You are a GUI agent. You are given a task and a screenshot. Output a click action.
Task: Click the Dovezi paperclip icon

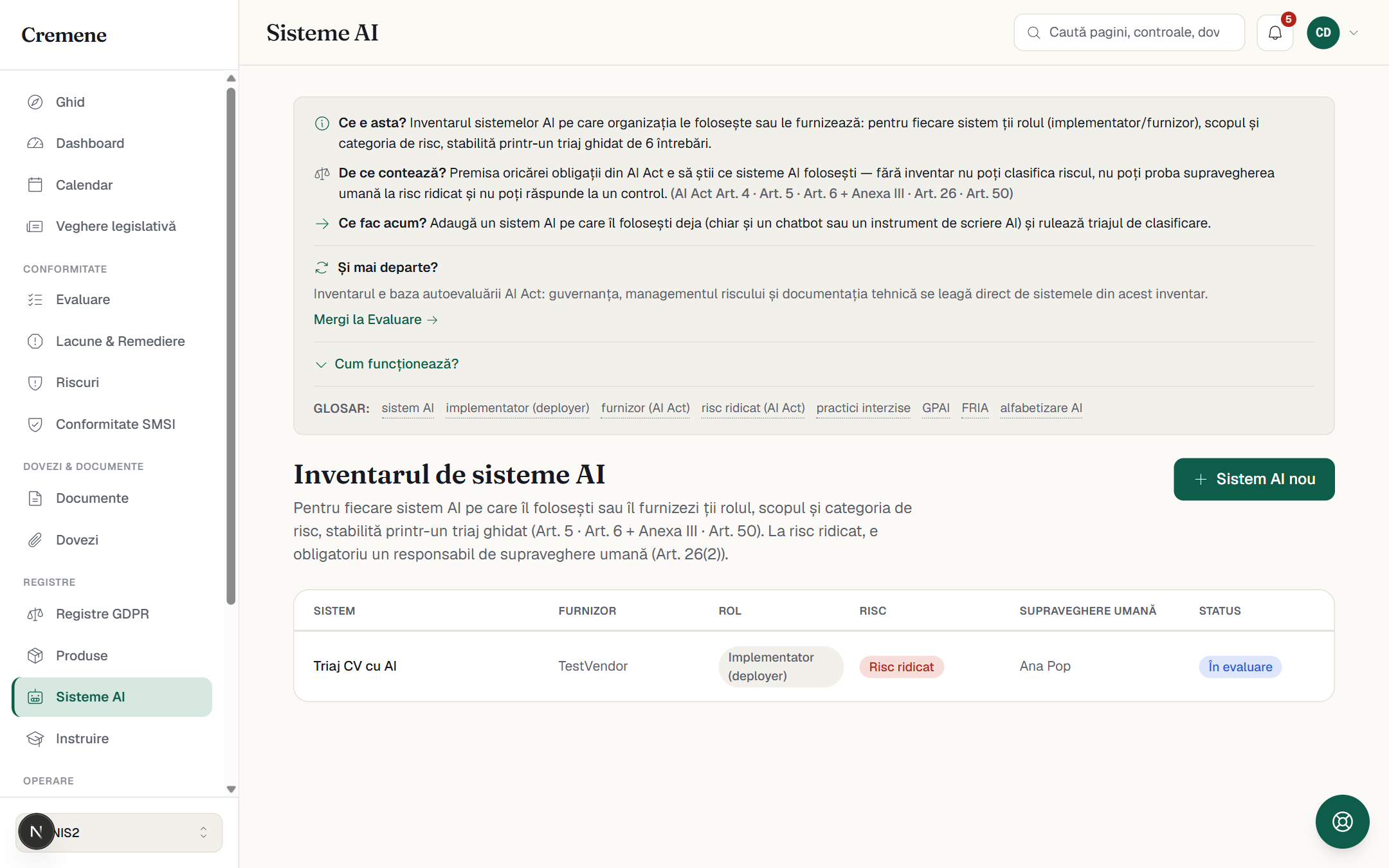click(35, 540)
